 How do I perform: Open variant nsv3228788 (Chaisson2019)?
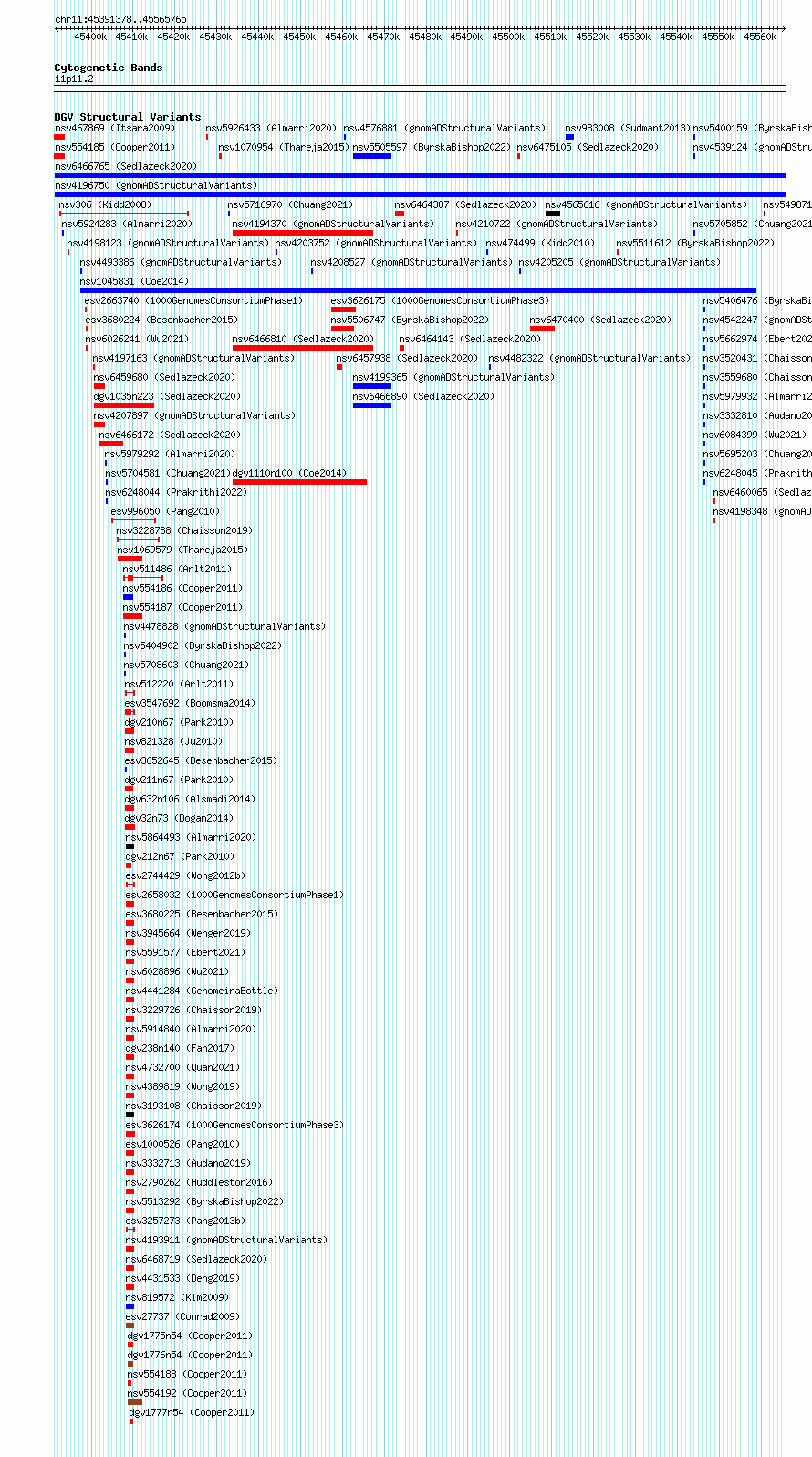tap(184, 530)
